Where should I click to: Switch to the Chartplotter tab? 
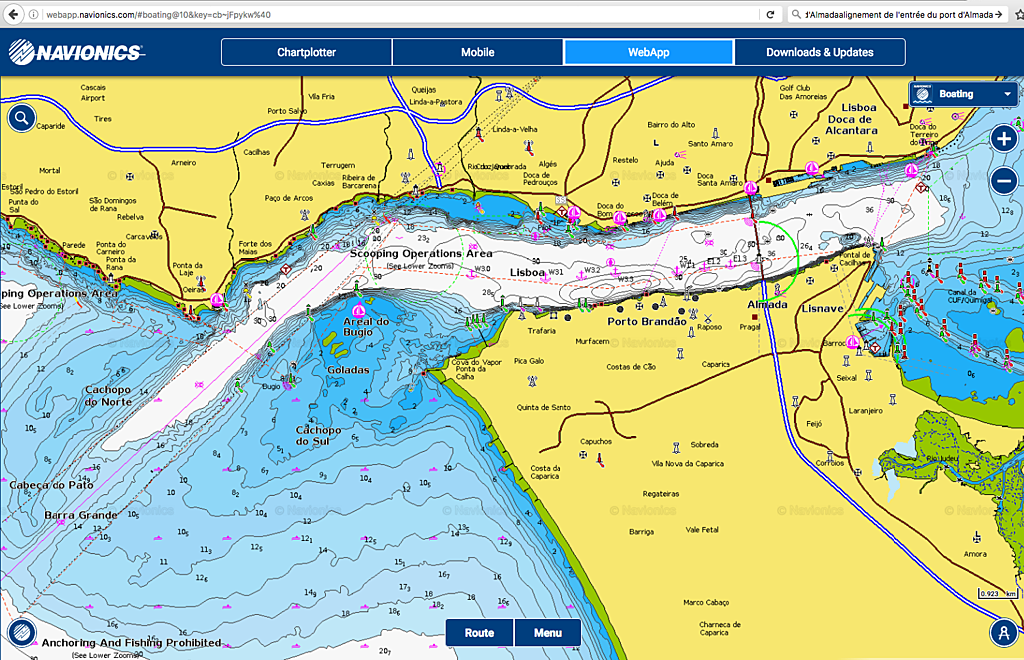(x=306, y=52)
